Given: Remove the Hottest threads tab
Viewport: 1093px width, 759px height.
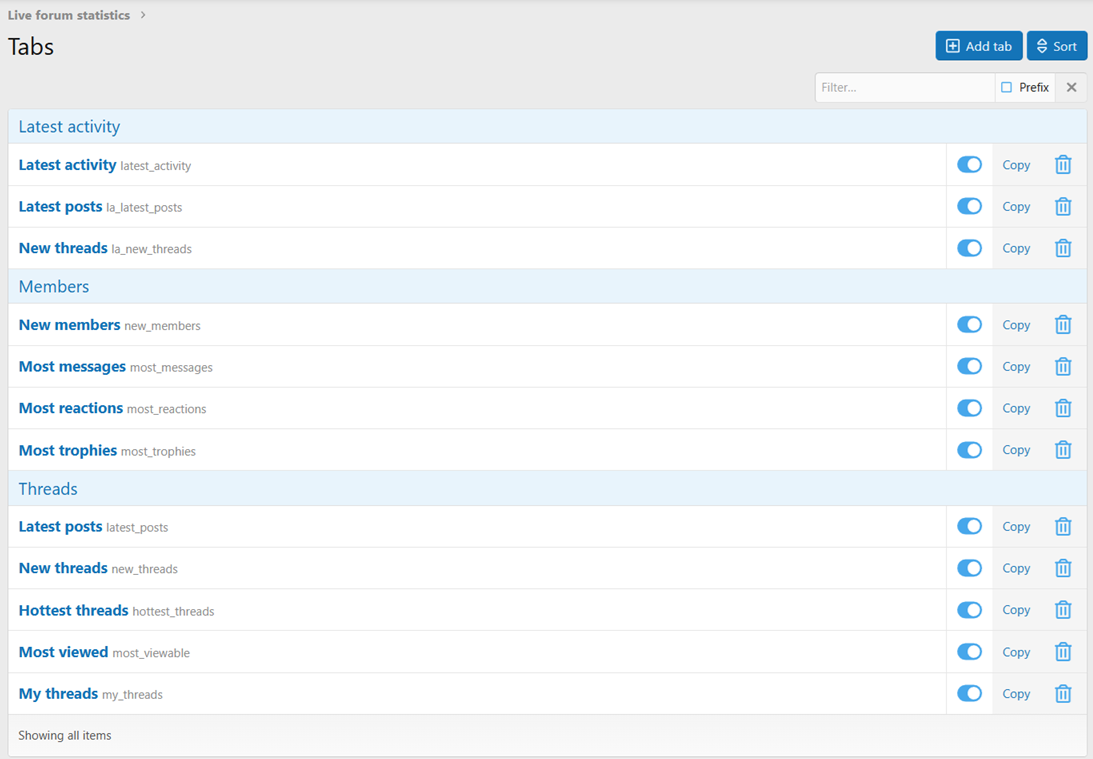Looking at the screenshot, I should point(1063,610).
